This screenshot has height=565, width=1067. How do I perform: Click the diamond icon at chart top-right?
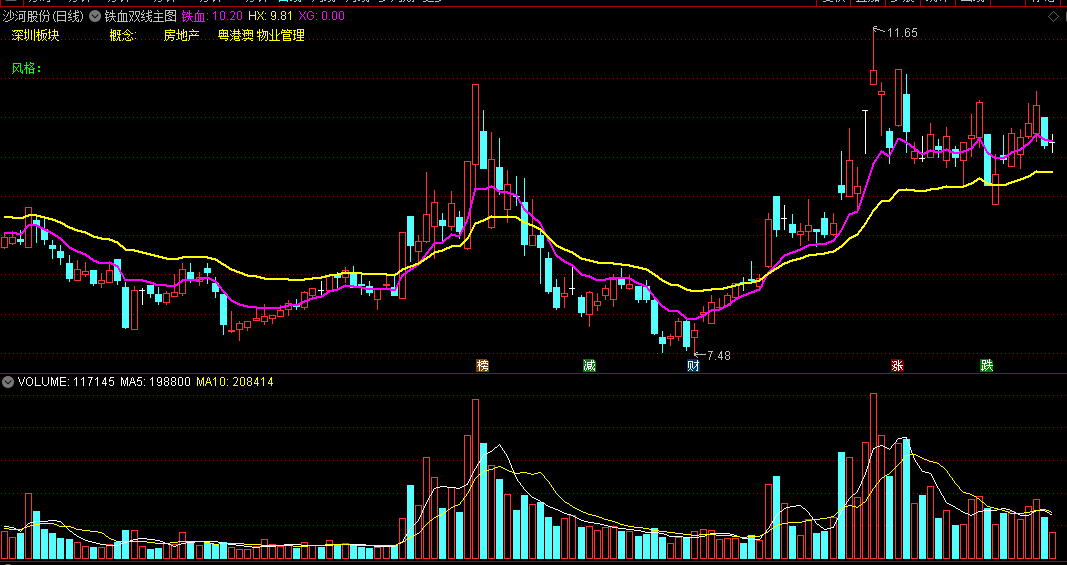[1053, 17]
